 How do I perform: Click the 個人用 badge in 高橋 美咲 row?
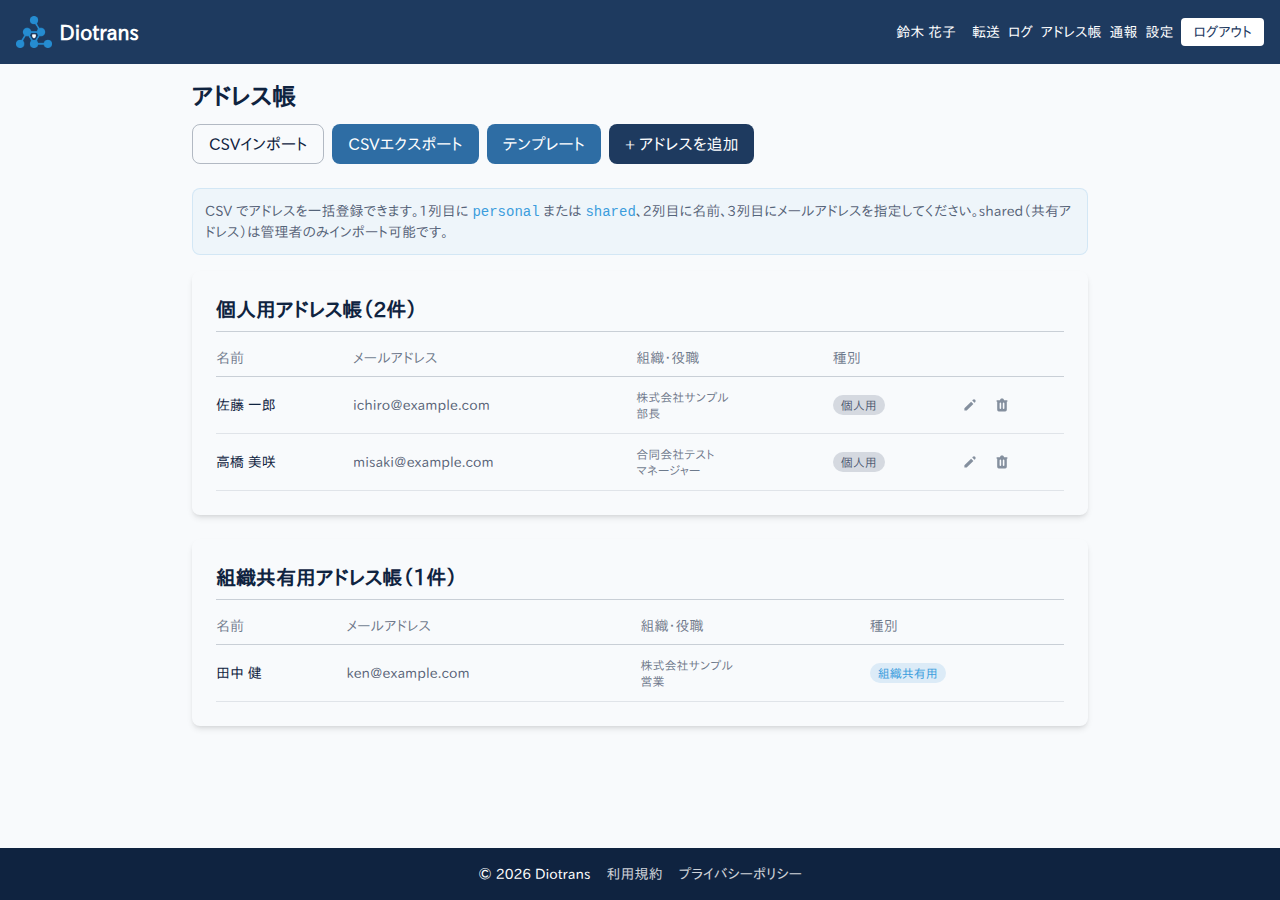coord(859,462)
